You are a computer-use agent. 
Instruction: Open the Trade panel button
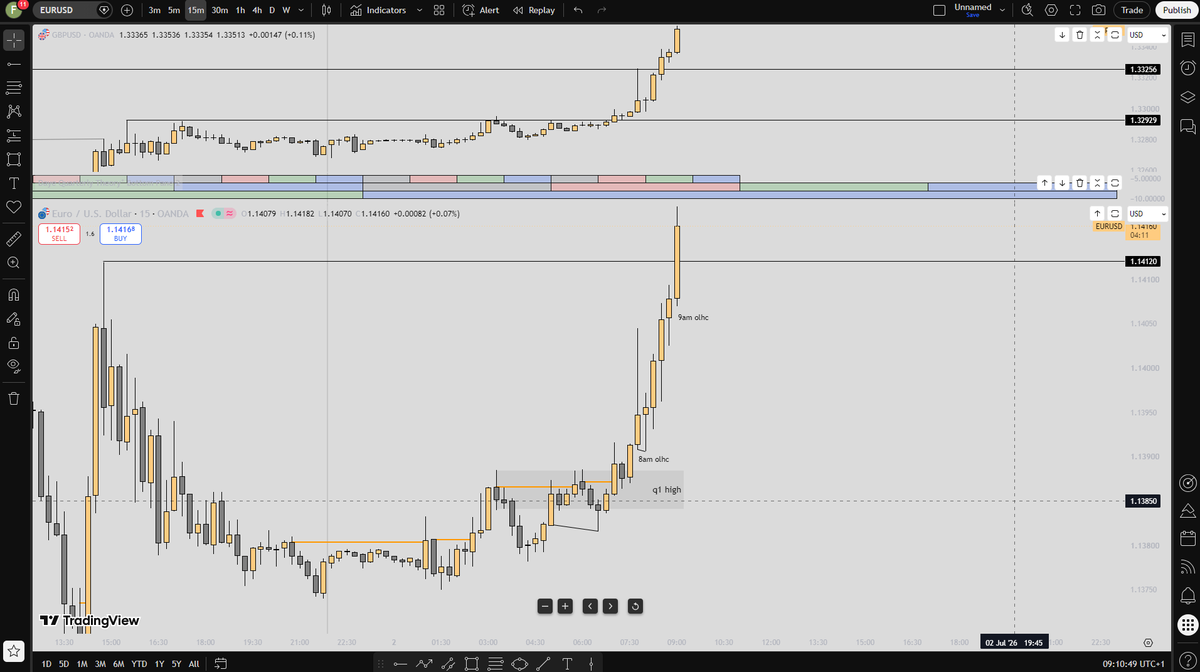coord(1132,10)
